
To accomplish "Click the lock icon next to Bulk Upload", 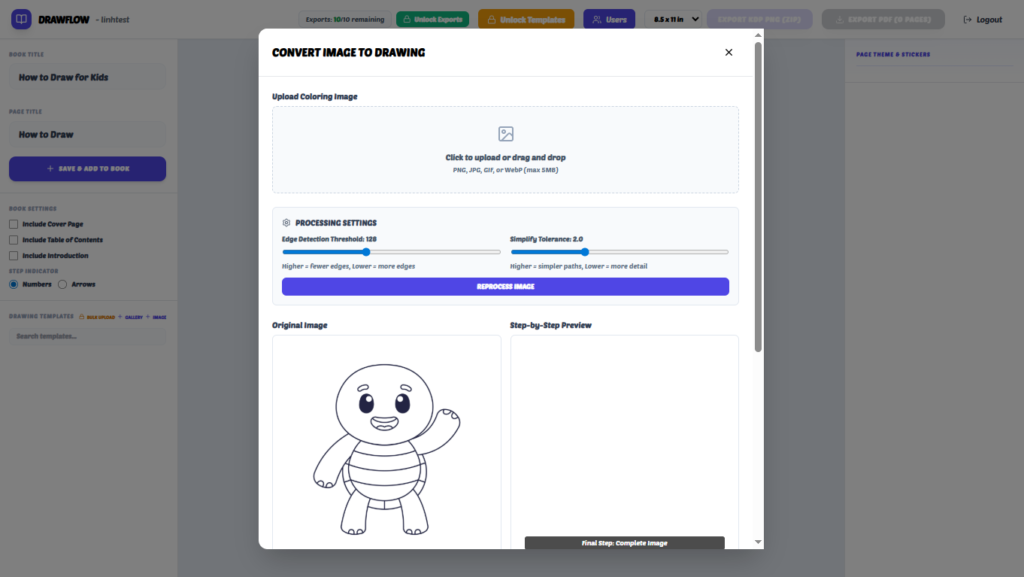I will (x=81, y=317).
